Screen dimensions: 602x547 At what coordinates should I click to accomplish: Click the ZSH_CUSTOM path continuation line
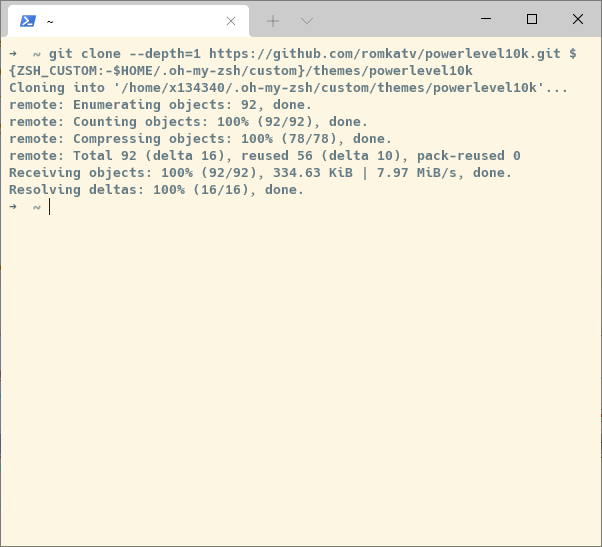[241, 71]
